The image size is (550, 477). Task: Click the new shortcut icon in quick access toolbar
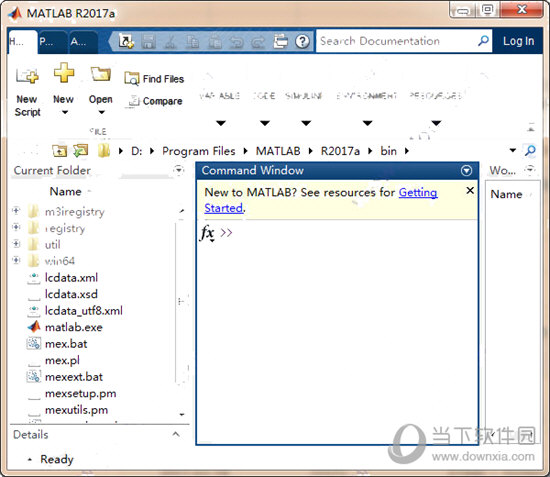126,41
